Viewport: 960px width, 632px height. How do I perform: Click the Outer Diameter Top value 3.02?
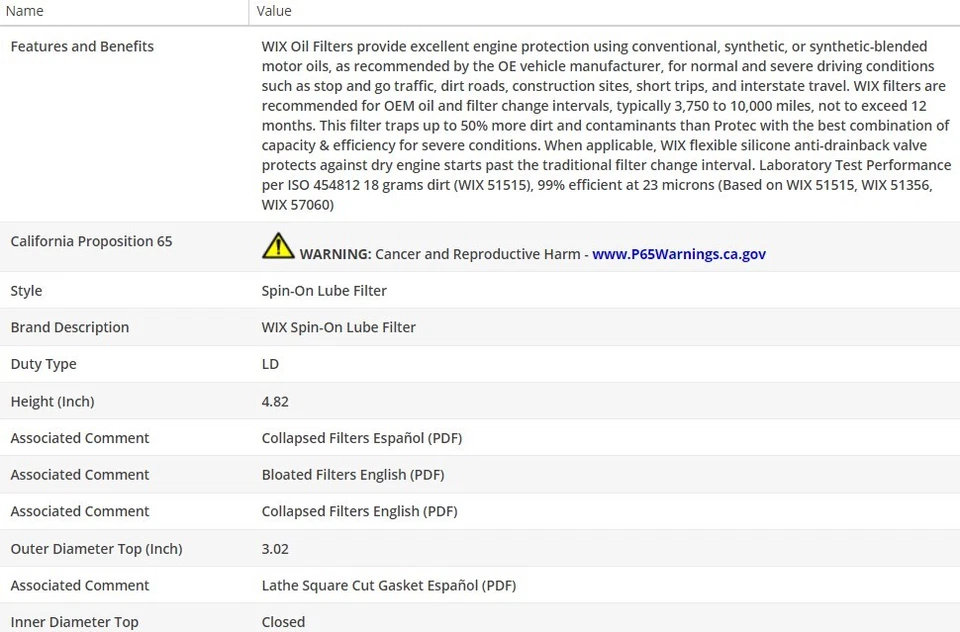click(275, 548)
